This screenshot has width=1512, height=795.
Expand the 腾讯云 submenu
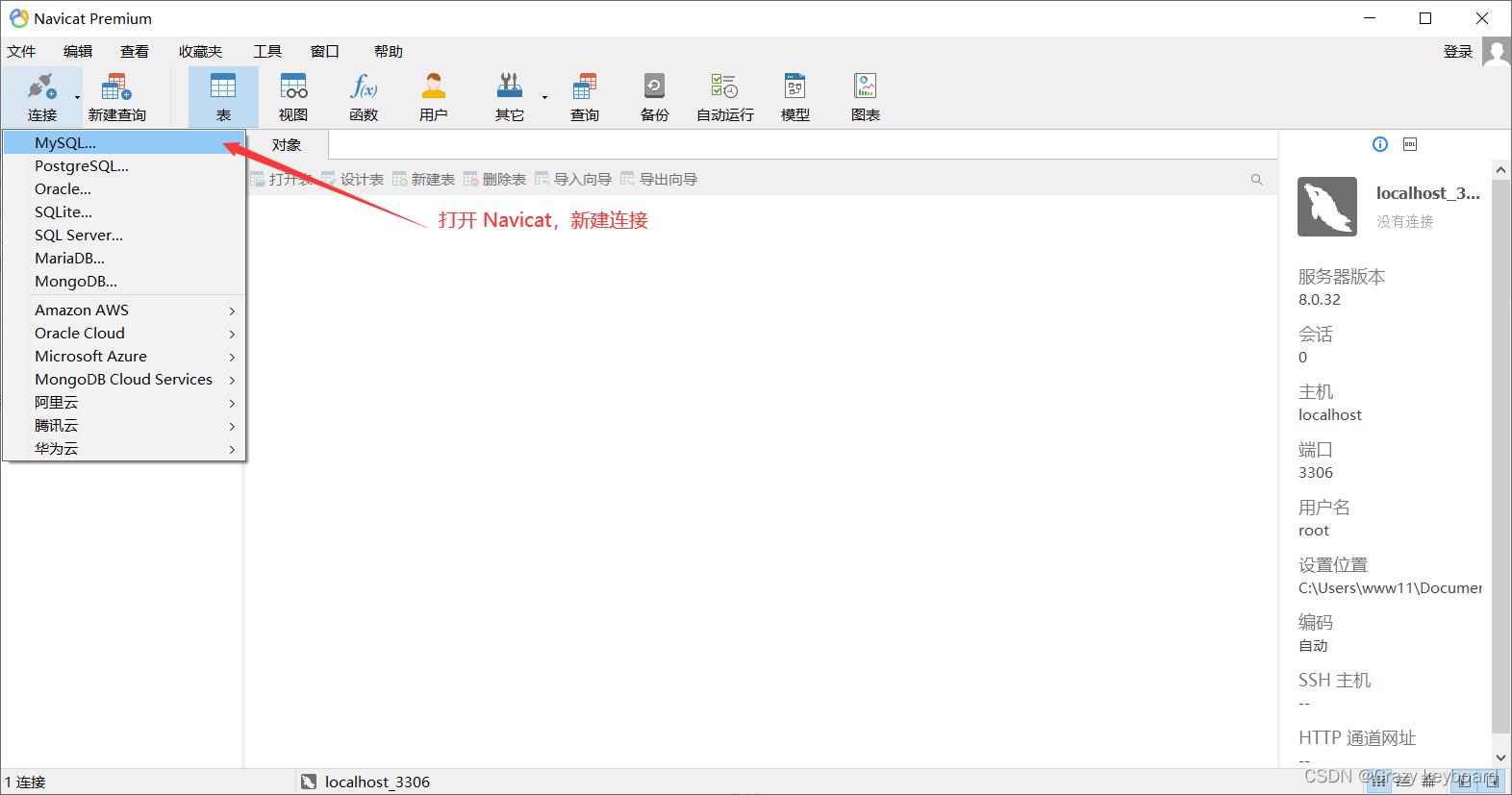point(124,425)
